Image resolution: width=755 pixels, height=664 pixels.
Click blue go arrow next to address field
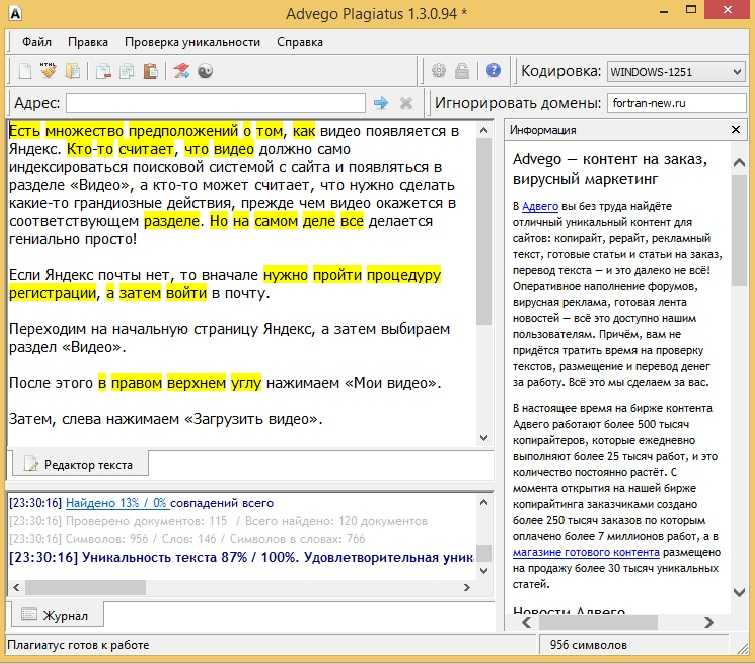(381, 103)
